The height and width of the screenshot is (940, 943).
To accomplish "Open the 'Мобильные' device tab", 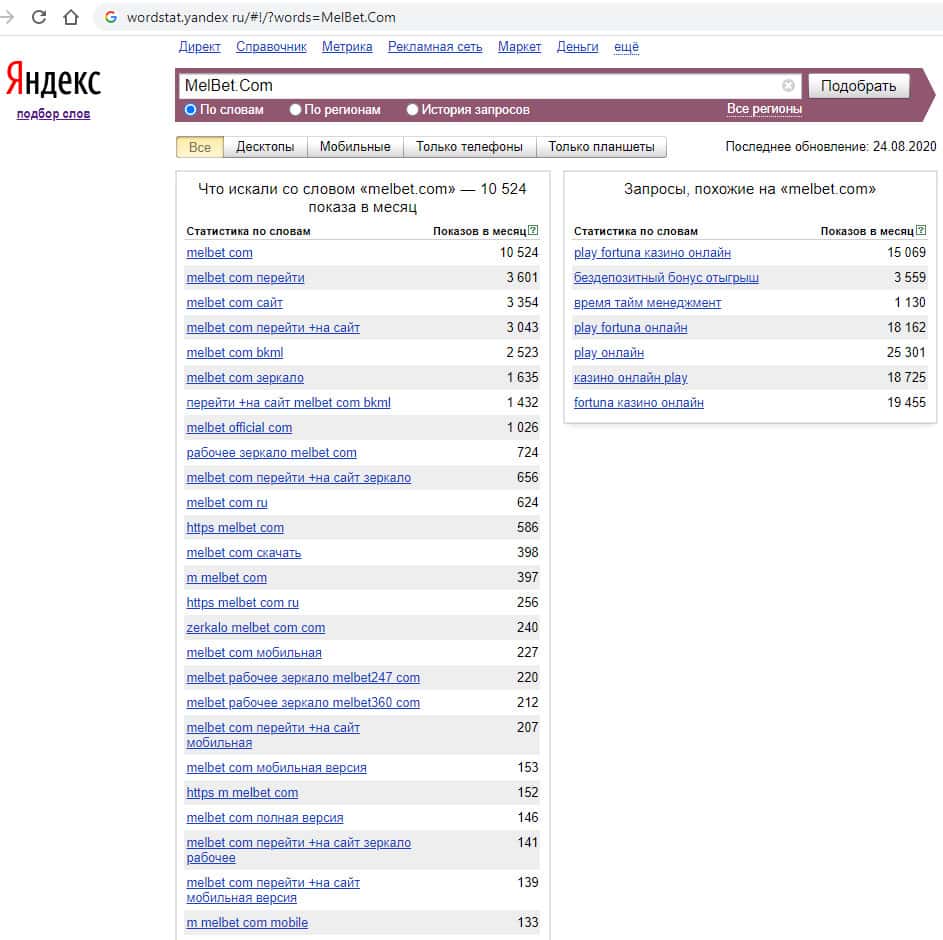I will tap(355, 147).
